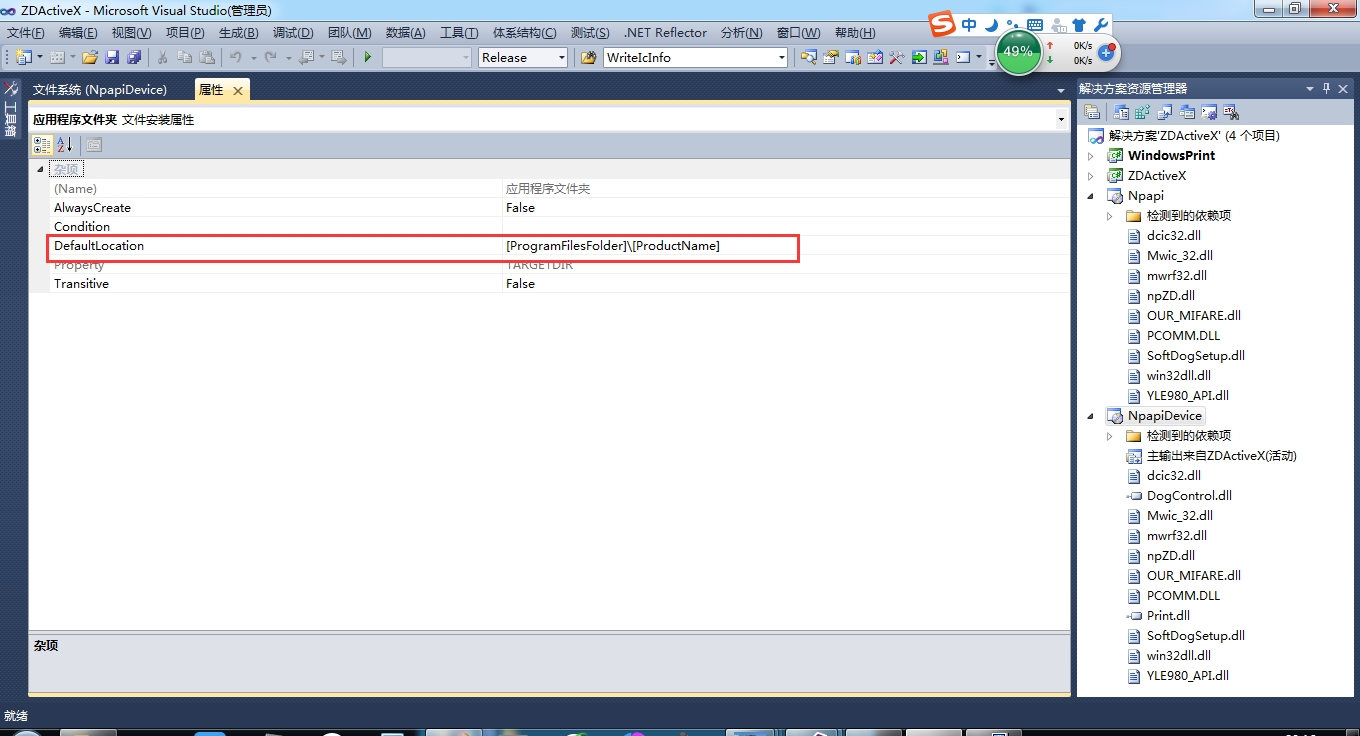The height and width of the screenshot is (736, 1360).
Task: Close the 属性 tab
Action: click(x=238, y=91)
